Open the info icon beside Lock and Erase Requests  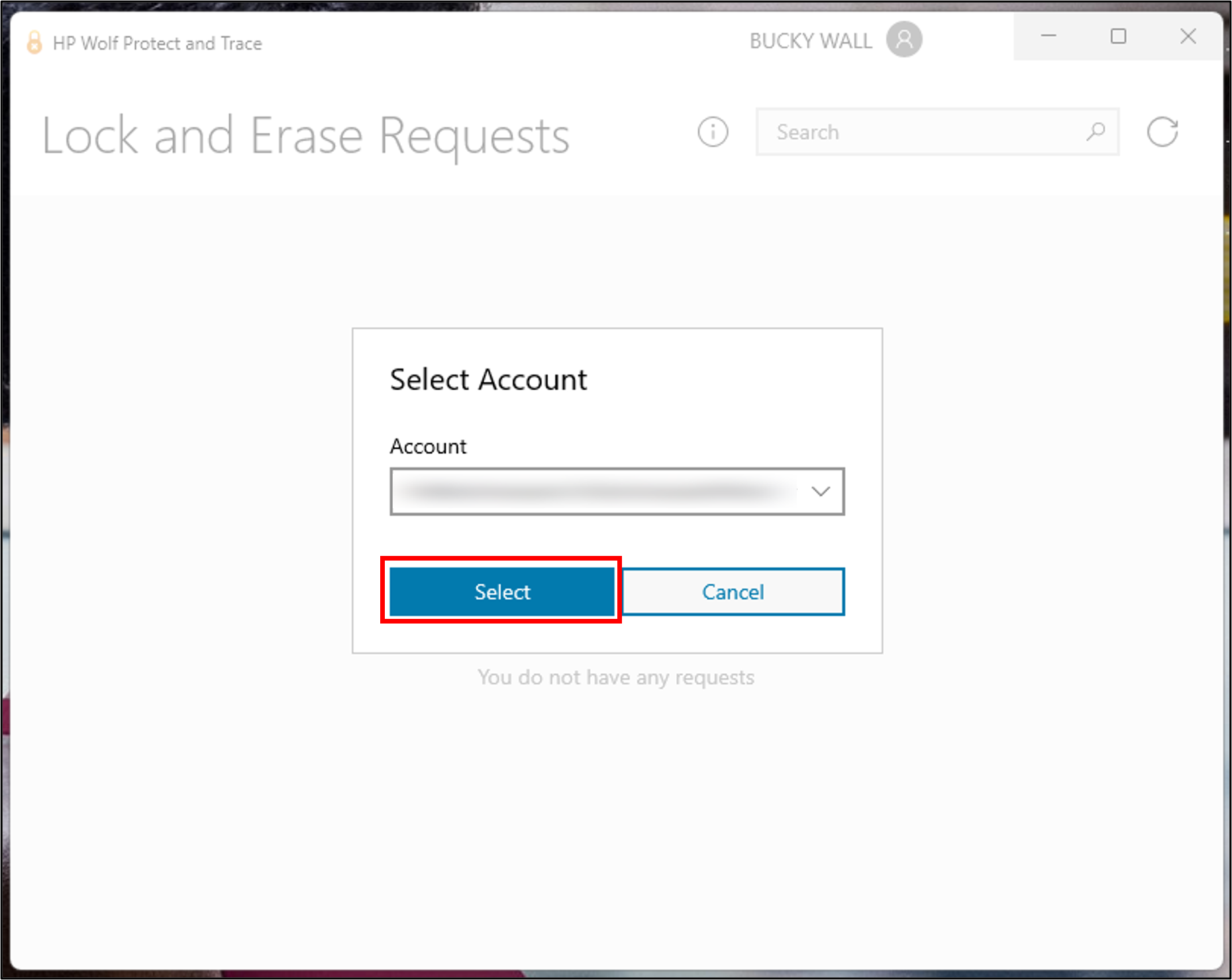(713, 132)
